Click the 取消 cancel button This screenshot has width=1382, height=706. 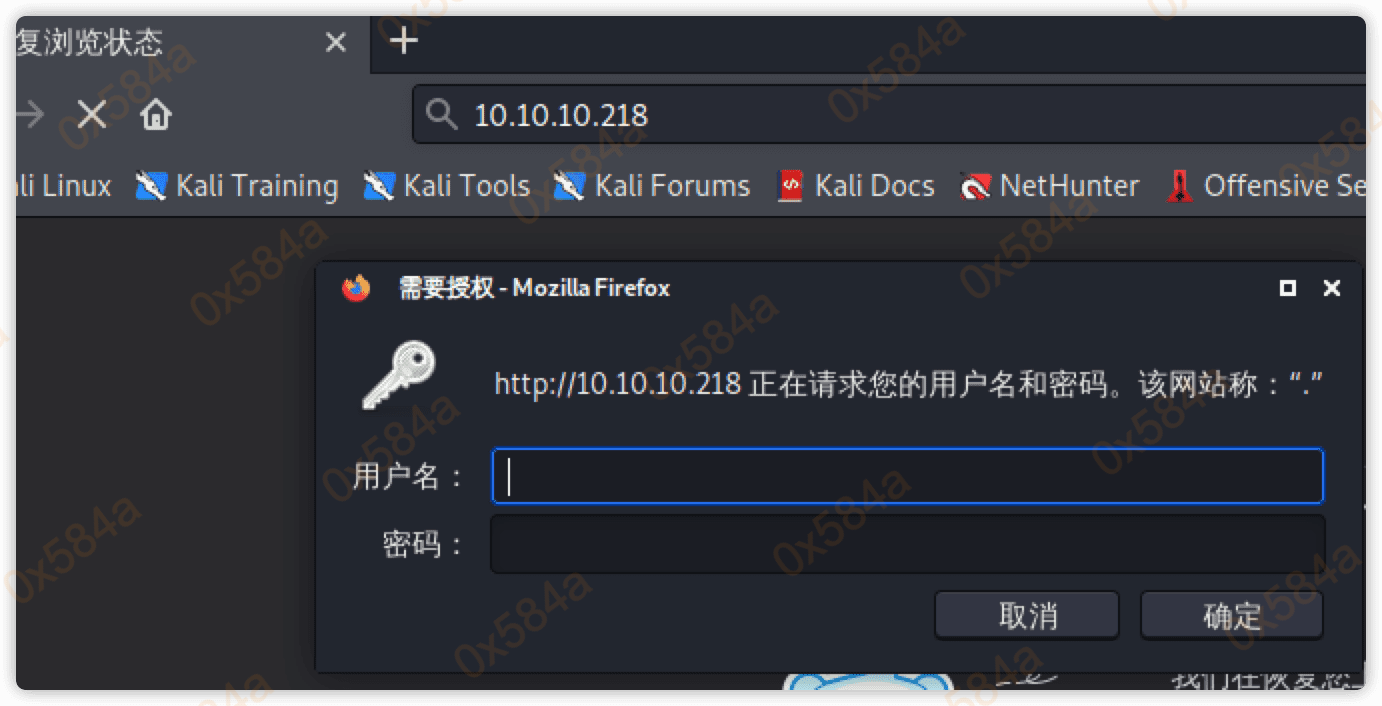tap(1027, 615)
